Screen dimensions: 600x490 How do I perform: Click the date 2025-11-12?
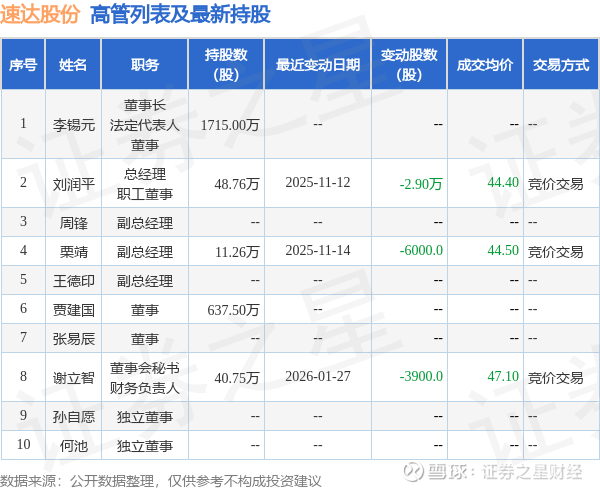[318, 182]
